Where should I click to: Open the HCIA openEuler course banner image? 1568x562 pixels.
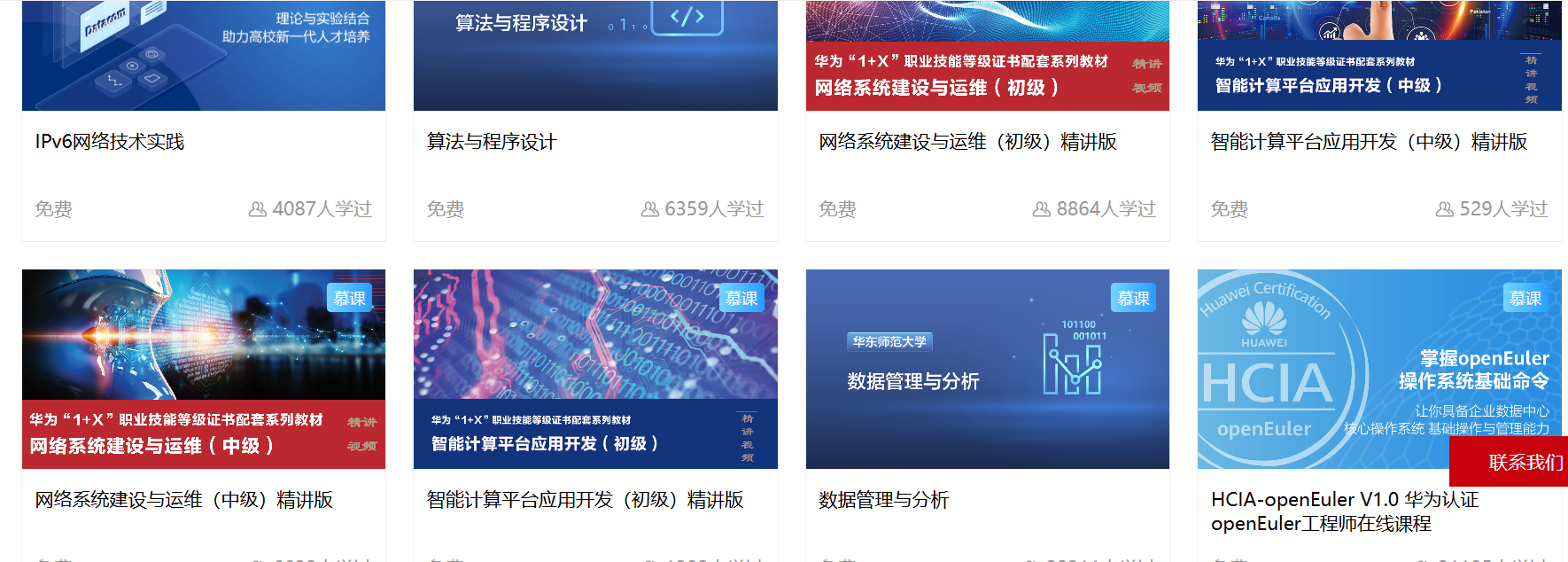coord(1379,369)
